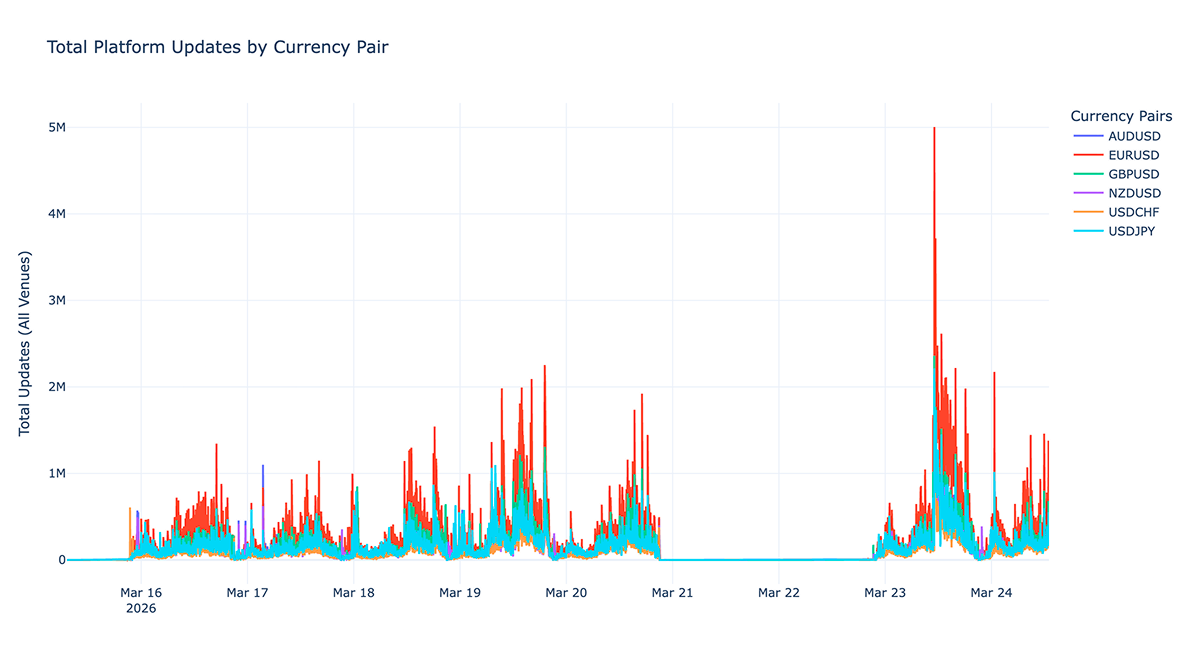The width and height of the screenshot is (1200, 648).
Task: Select the Currency Pairs legend header
Action: tap(1121, 115)
